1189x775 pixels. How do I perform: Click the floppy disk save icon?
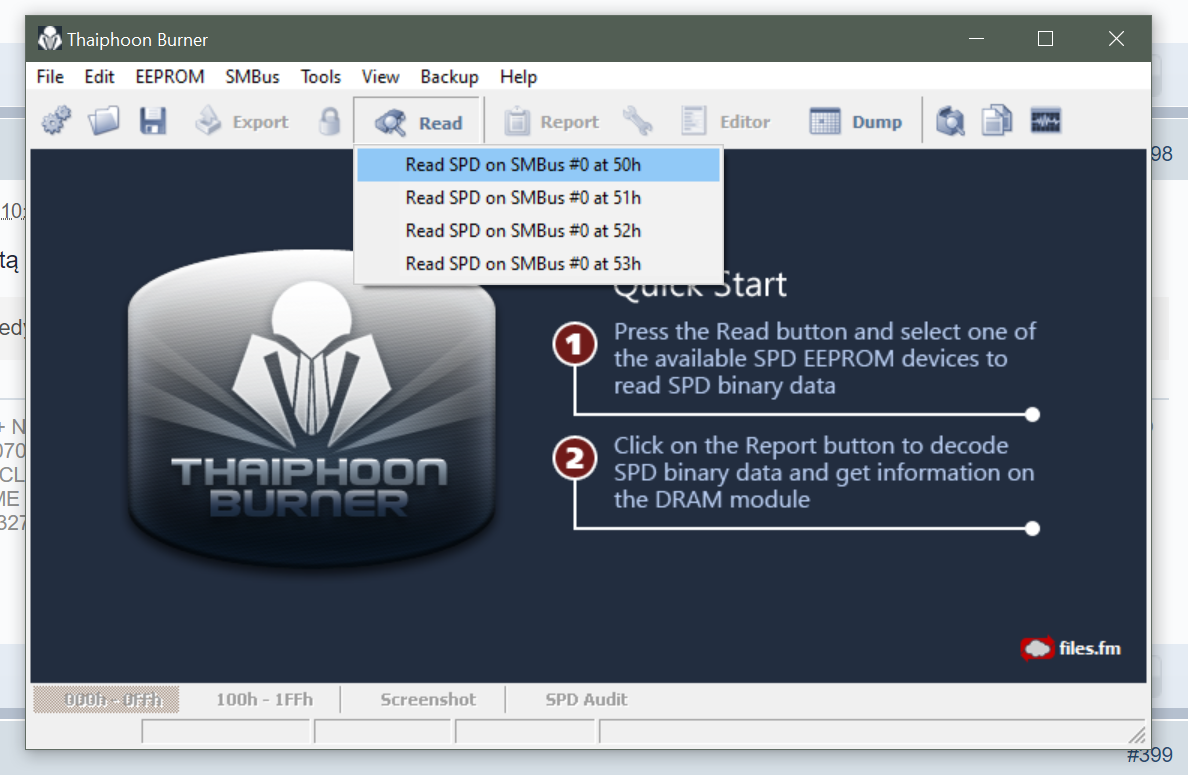point(152,122)
